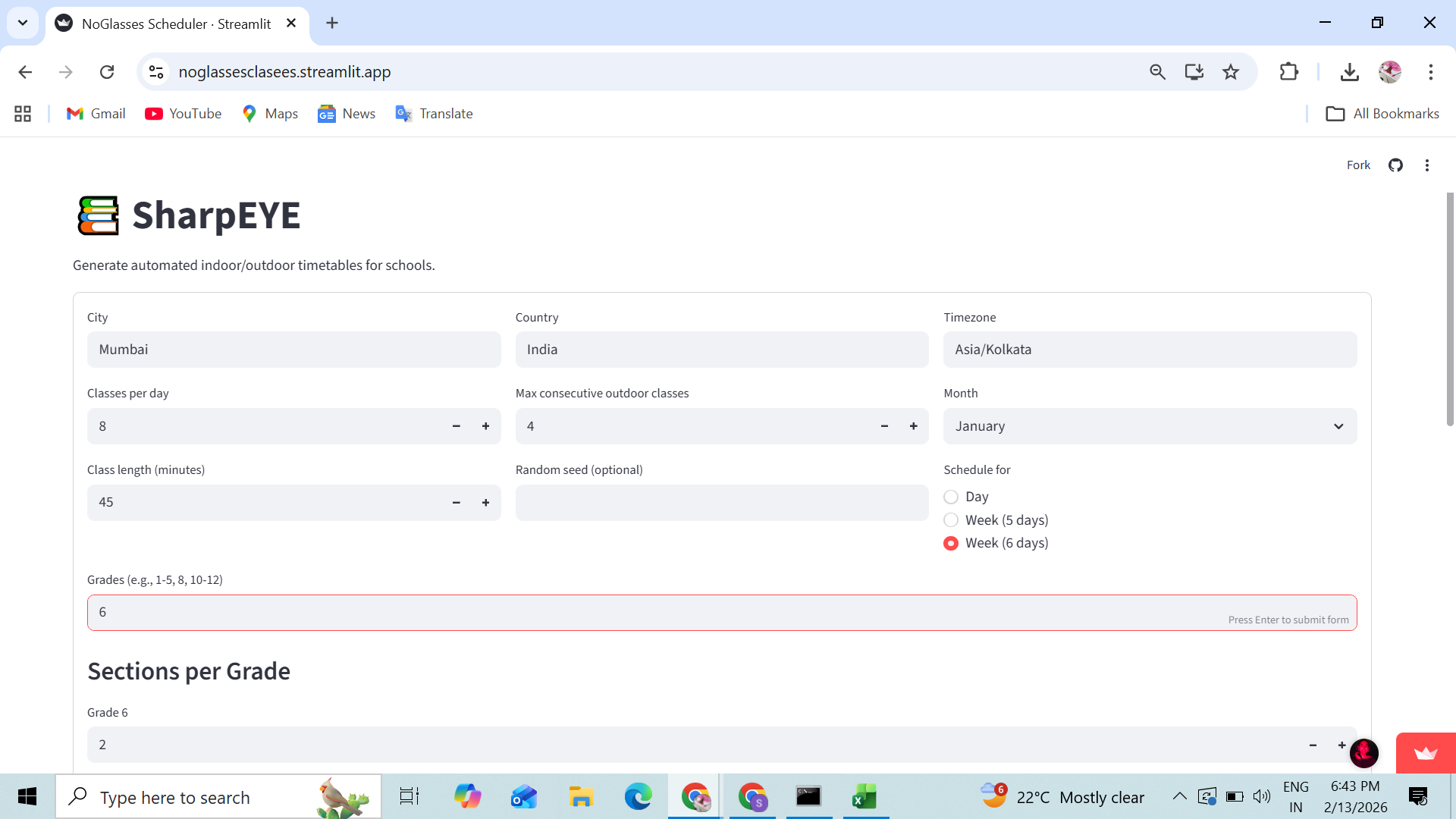This screenshot has width=1456, height=819.
Task: Open Chrome downloads icon
Action: (1349, 72)
